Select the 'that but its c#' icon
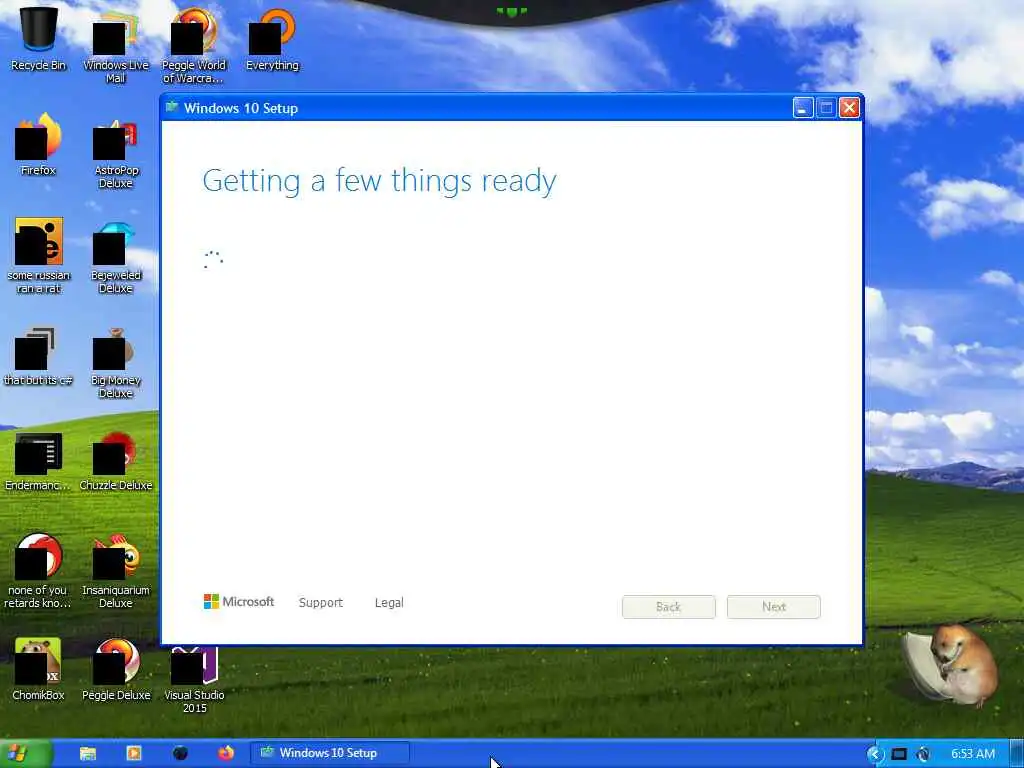Image resolution: width=1024 pixels, height=768 pixels. pyautogui.click(x=38, y=356)
